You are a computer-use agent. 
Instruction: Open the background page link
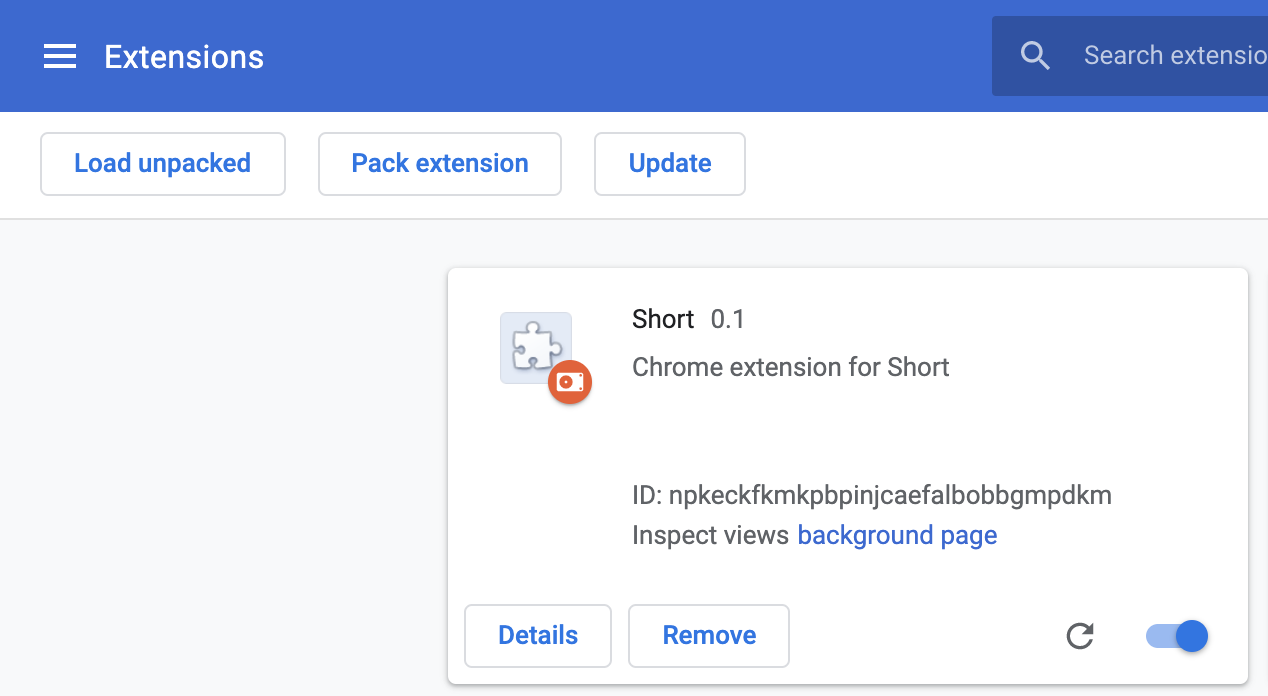pos(897,536)
